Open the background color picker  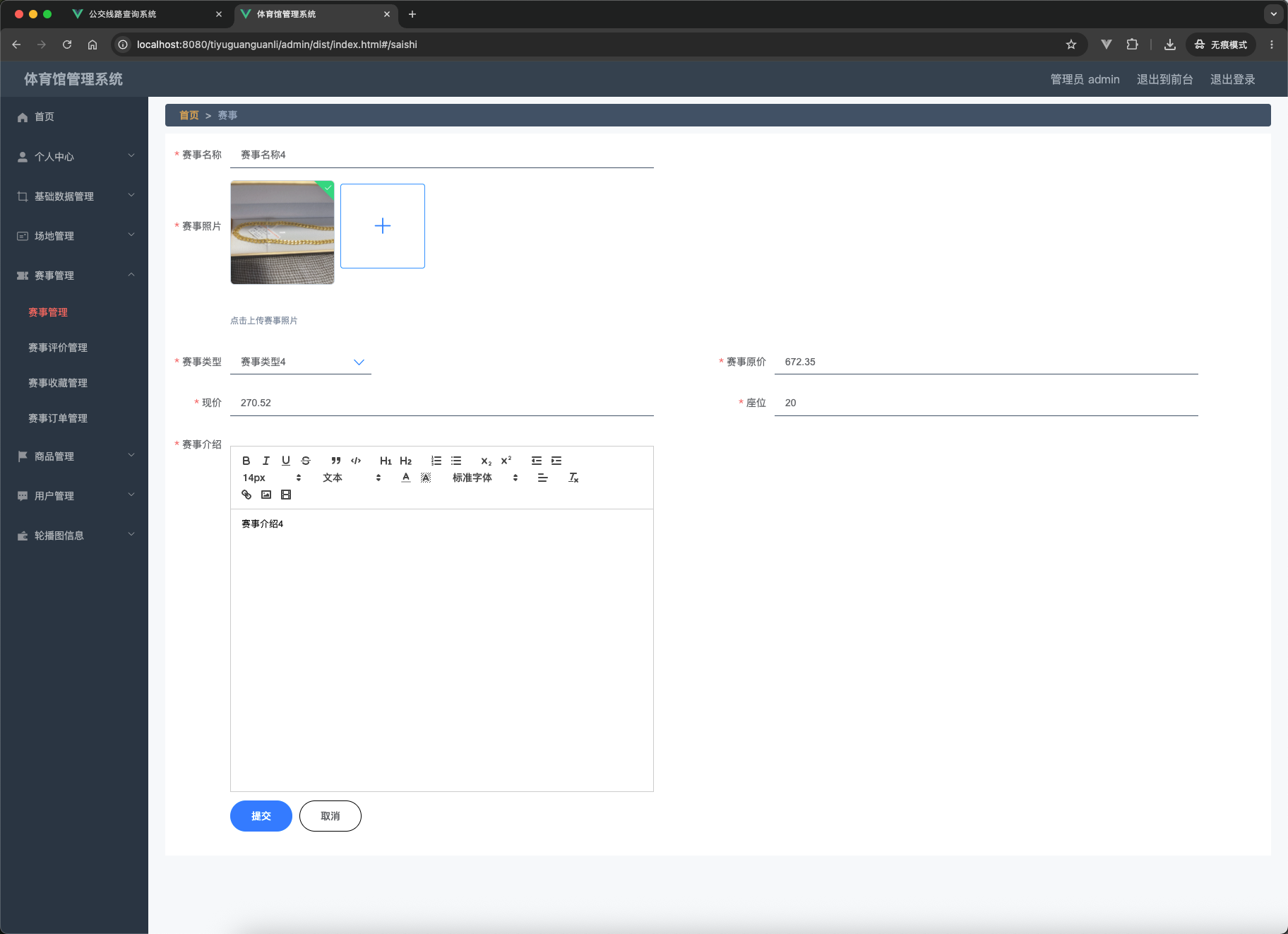pyautogui.click(x=426, y=478)
